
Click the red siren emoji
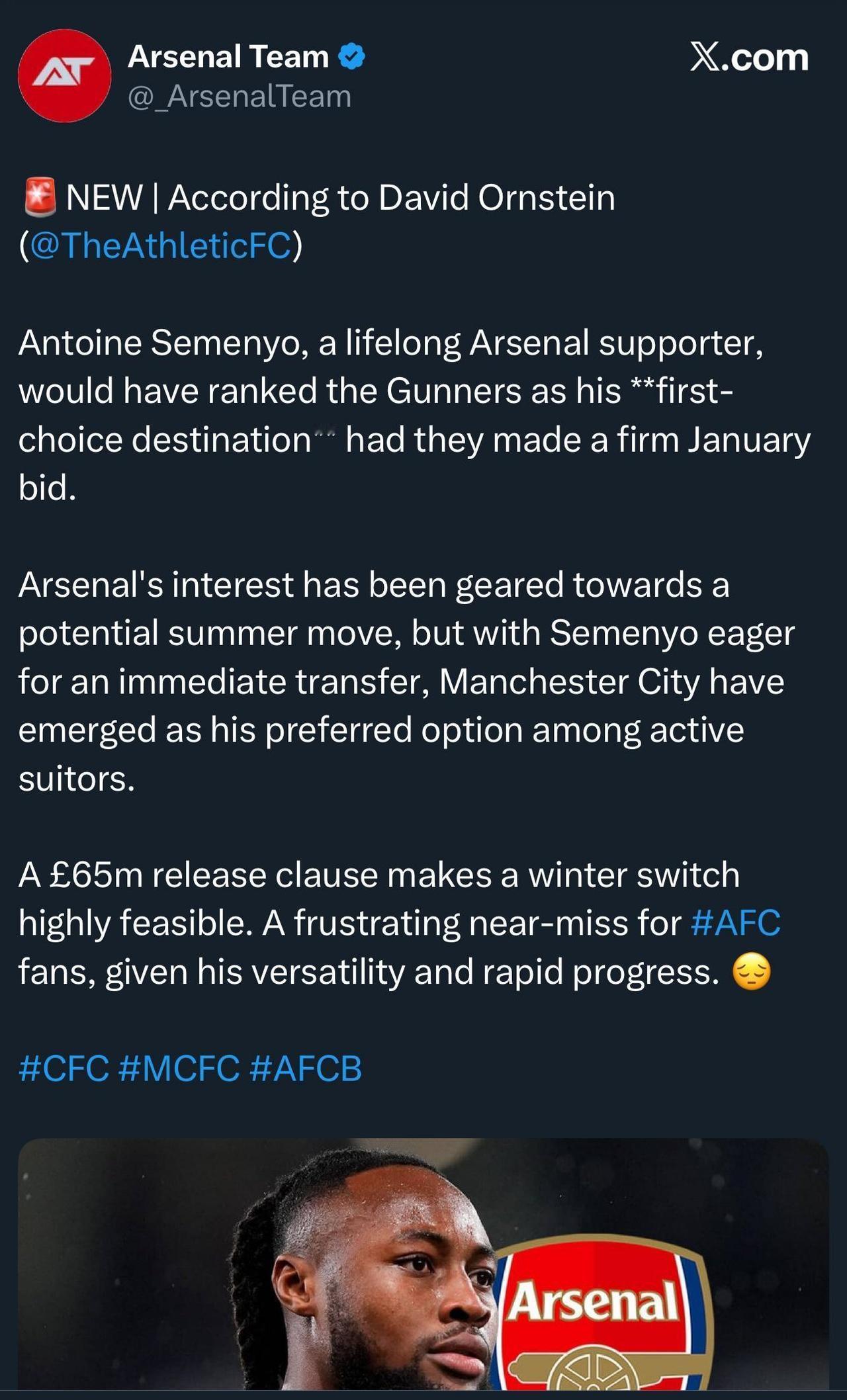(40, 197)
